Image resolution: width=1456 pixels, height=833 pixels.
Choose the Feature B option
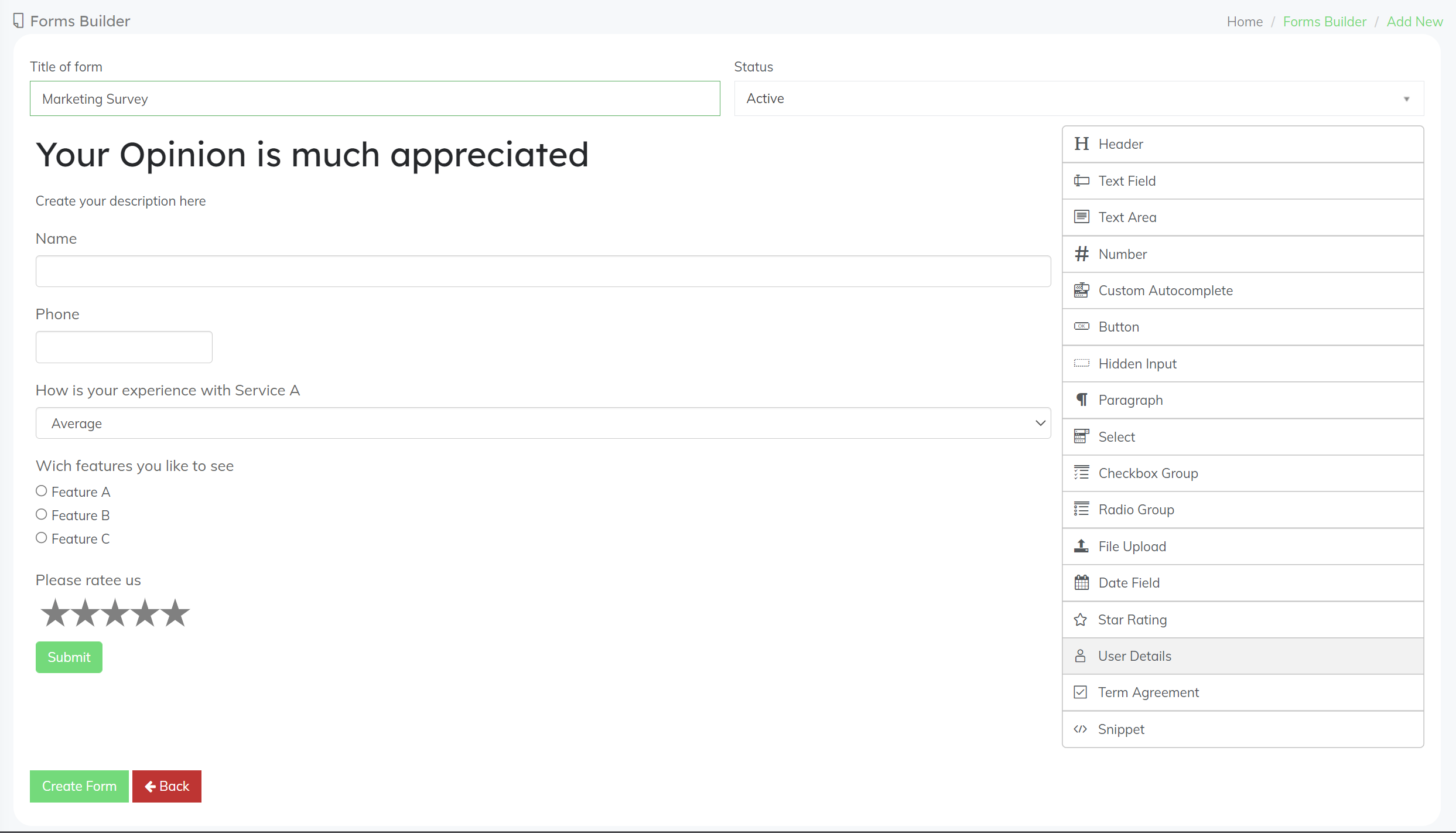[41, 514]
